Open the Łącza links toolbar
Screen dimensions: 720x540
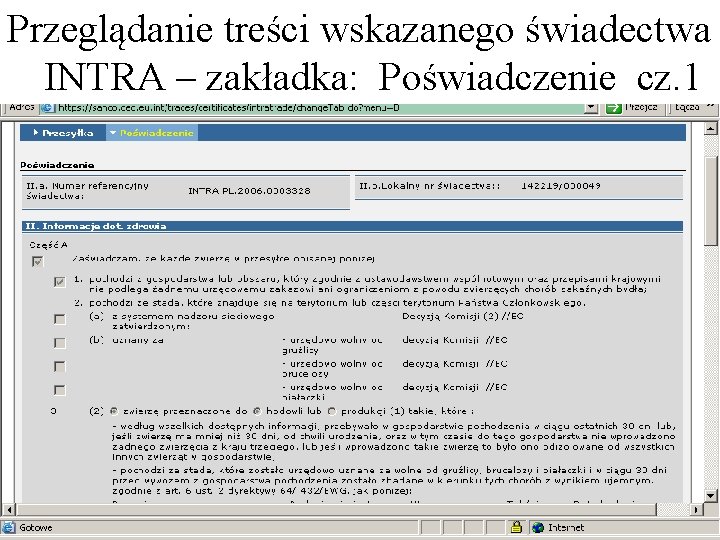coord(687,107)
